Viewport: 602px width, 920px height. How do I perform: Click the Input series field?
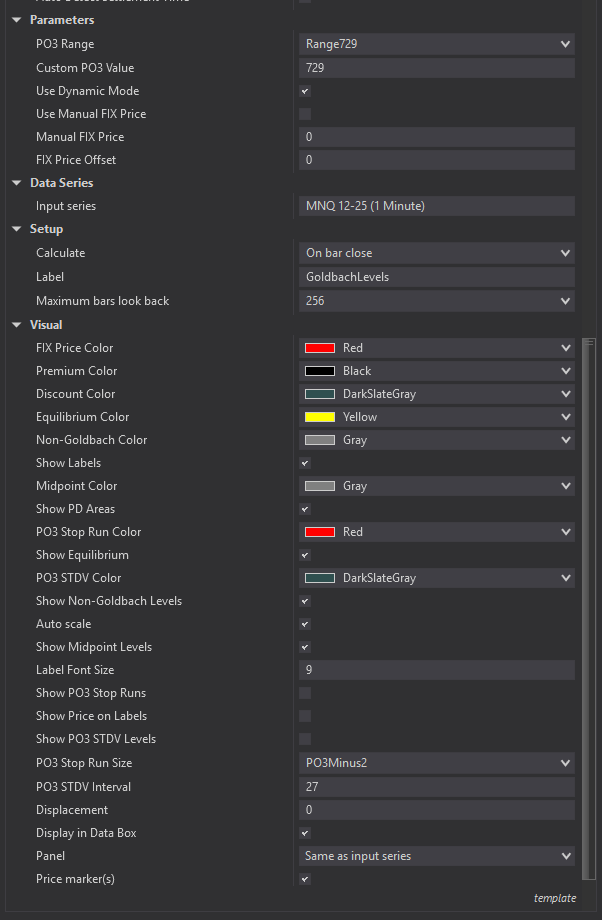pos(436,206)
